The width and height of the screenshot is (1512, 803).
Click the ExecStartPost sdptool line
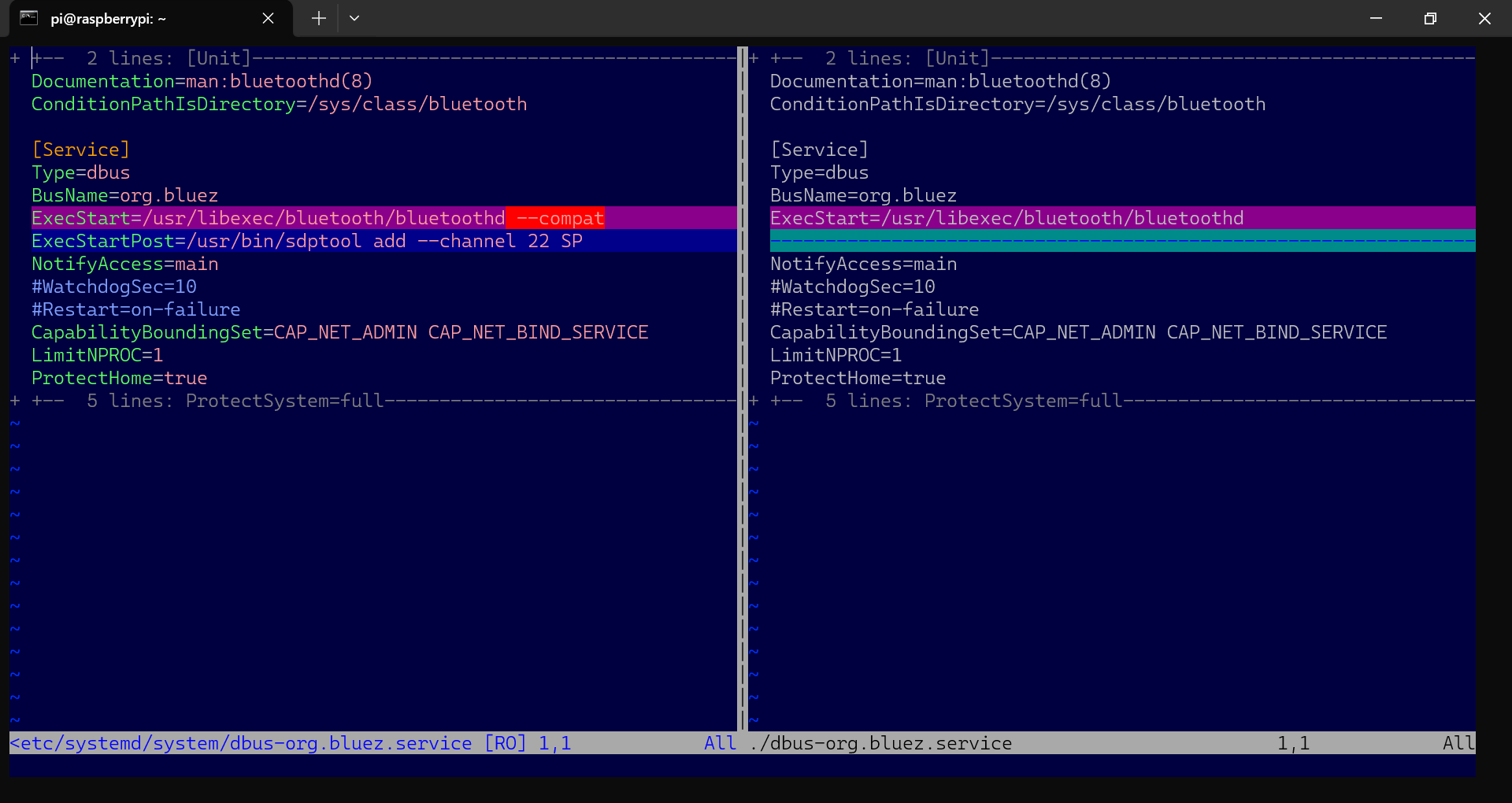point(384,241)
